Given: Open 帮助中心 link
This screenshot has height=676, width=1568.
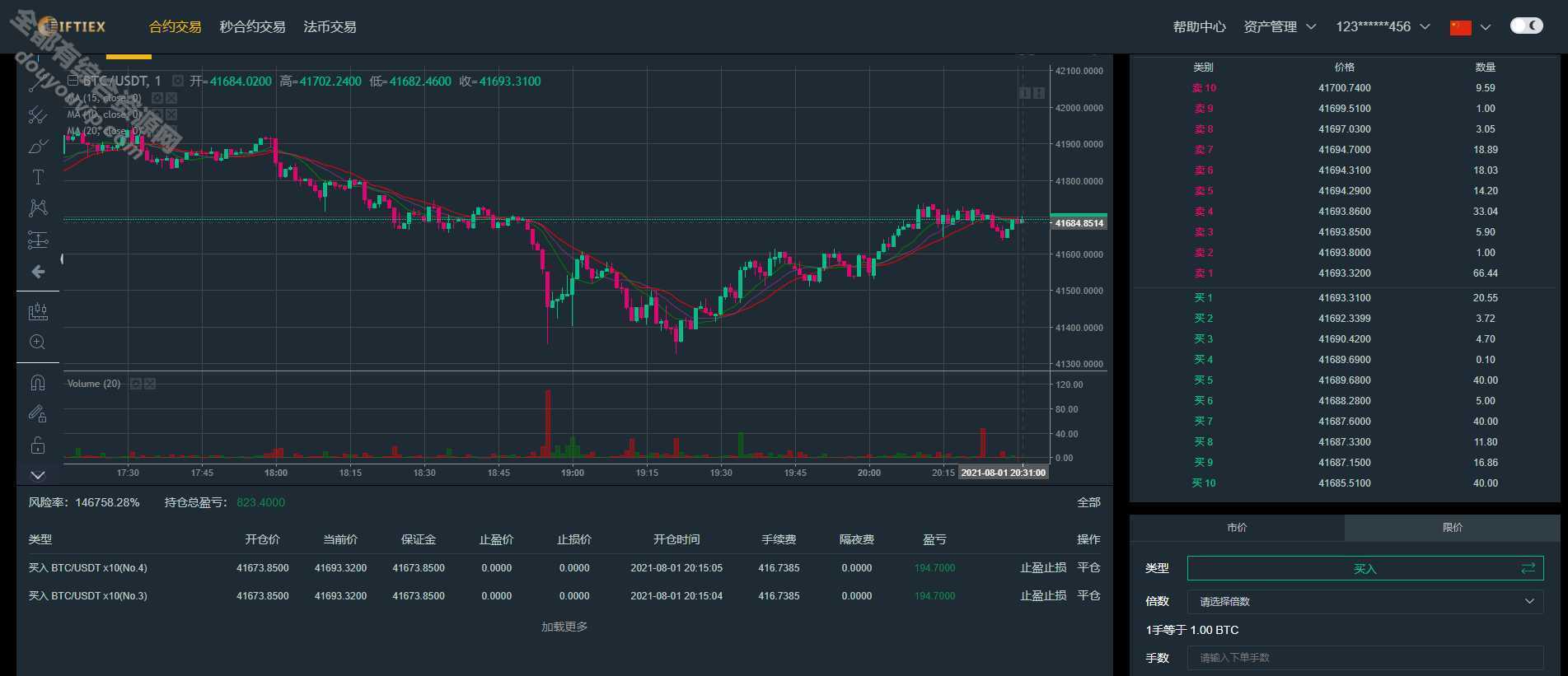Looking at the screenshot, I should pyautogui.click(x=1199, y=27).
